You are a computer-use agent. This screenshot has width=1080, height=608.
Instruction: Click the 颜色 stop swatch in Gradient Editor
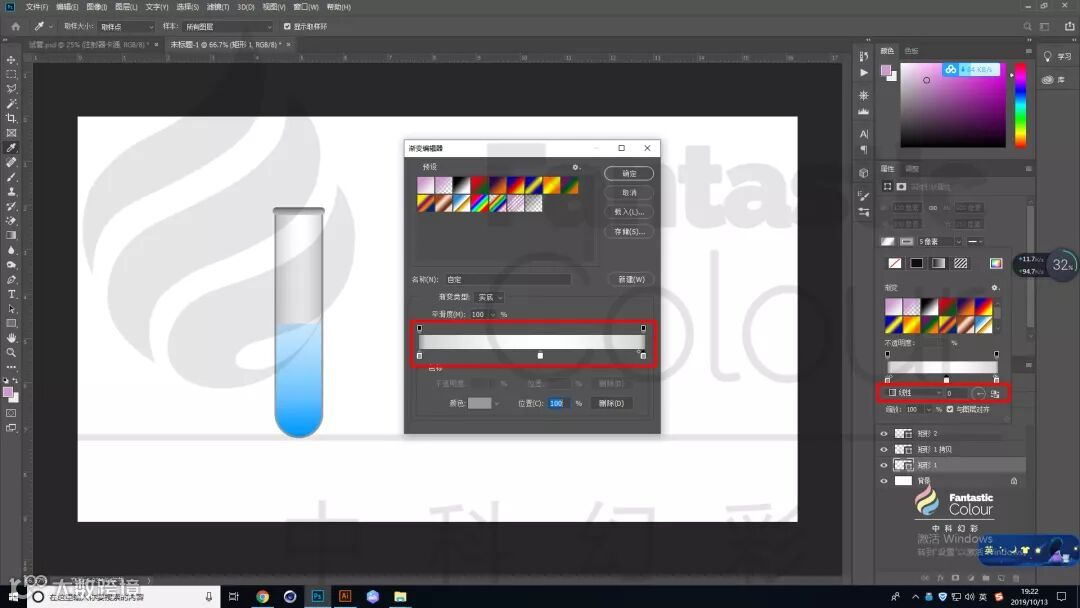479,403
